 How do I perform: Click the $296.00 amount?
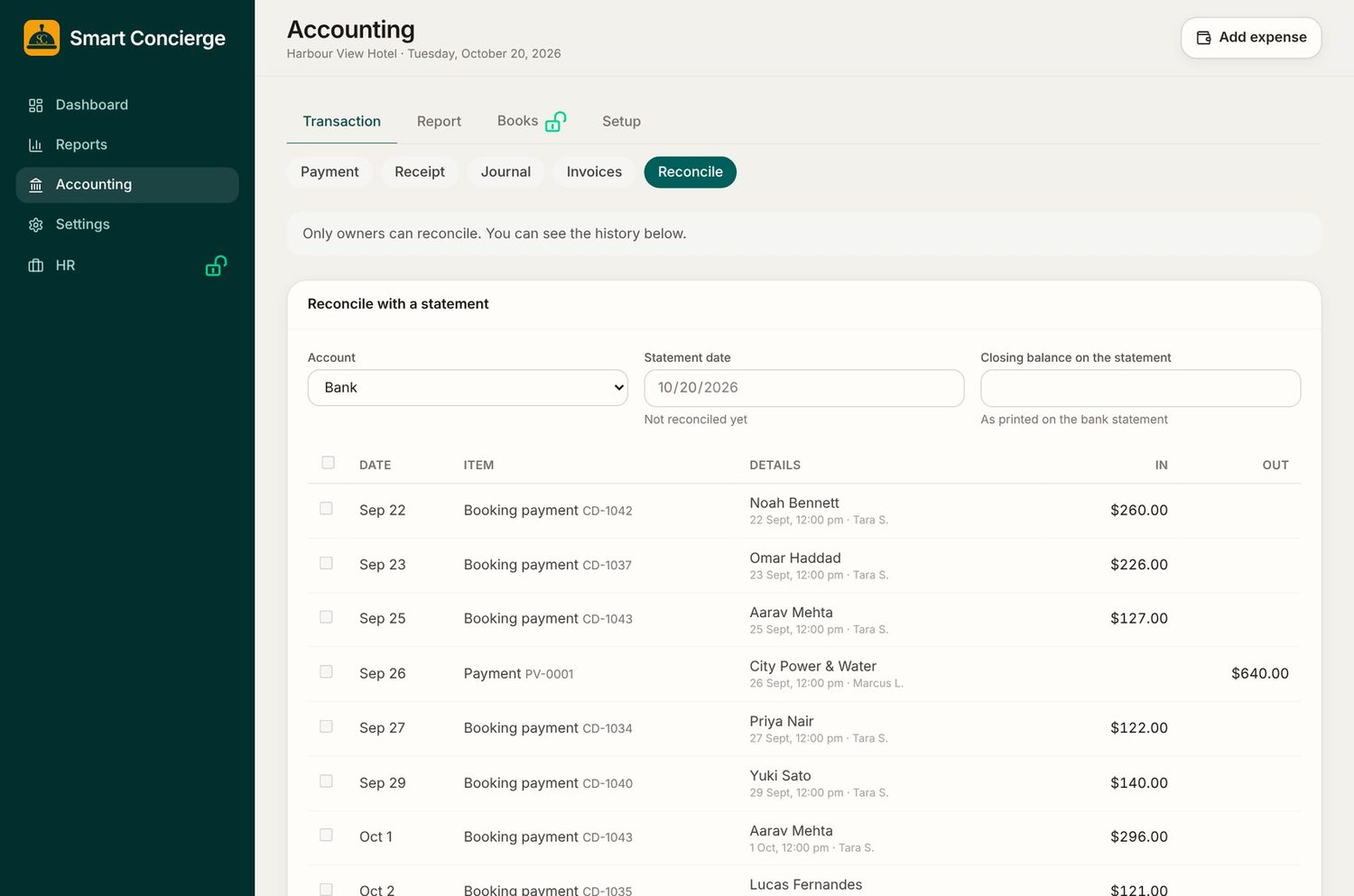[x=1139, y=837]
